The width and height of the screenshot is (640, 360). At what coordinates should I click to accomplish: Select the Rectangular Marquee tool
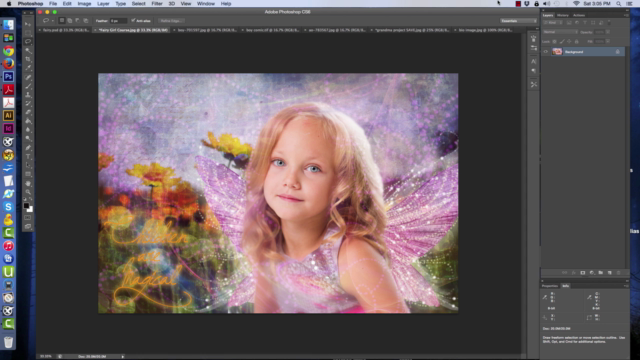point(28,33)
